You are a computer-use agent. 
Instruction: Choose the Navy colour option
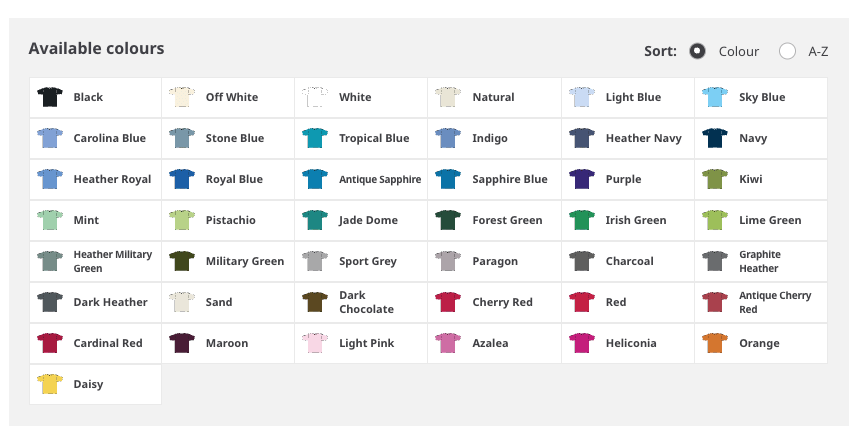(752, 138)
